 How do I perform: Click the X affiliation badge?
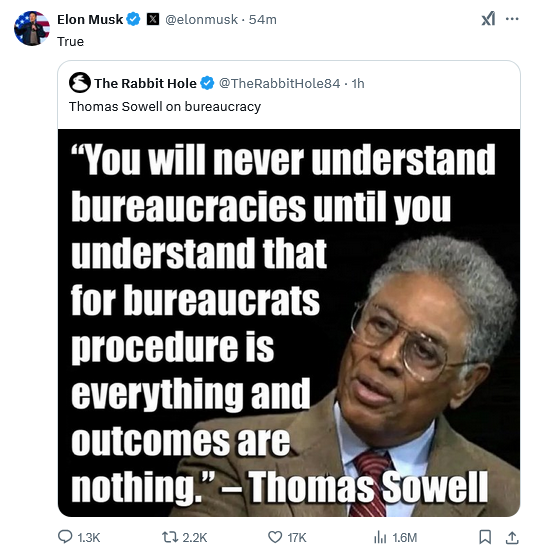coord(153,19)
